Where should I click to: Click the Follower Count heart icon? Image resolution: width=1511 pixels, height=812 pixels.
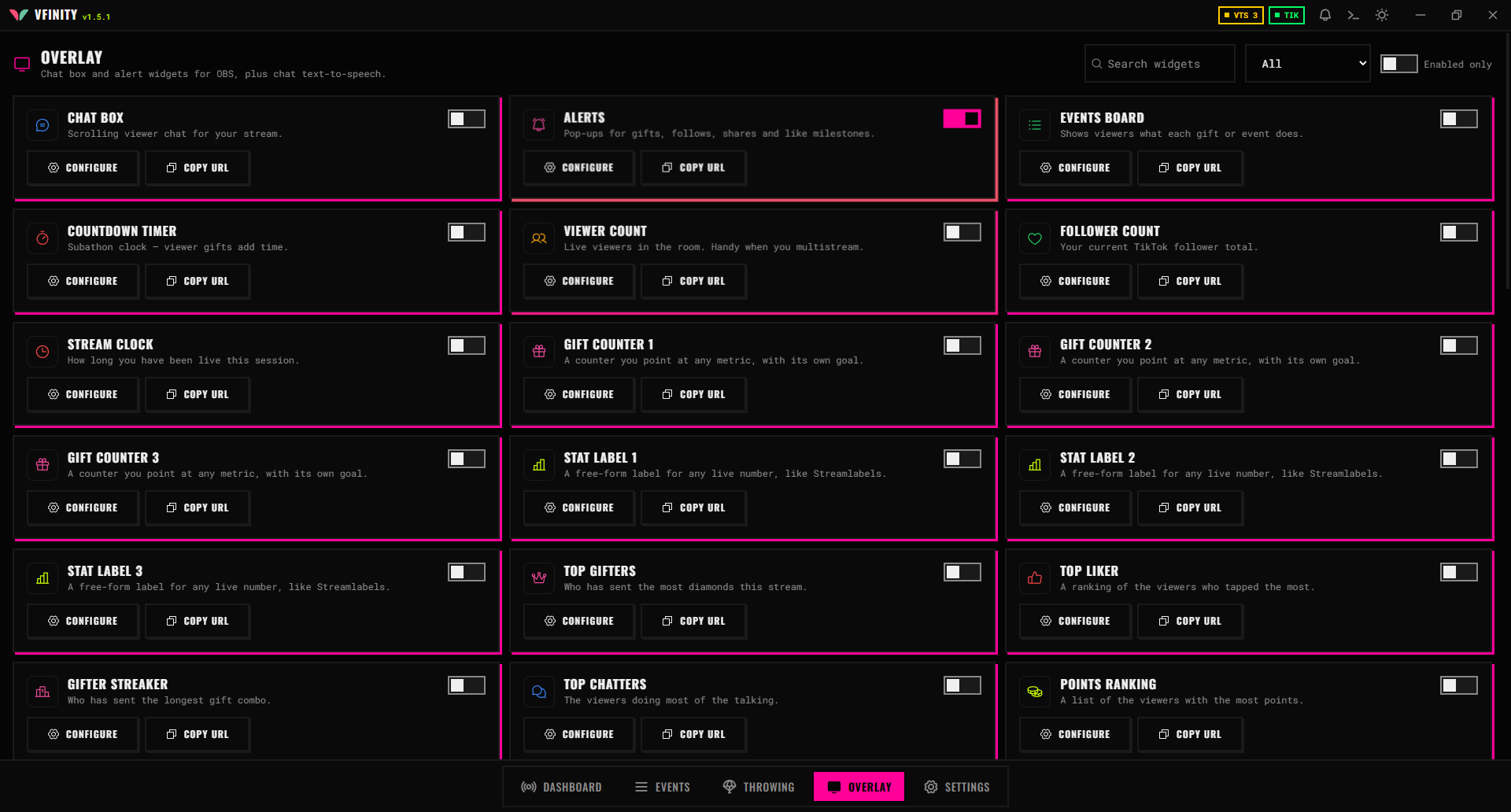[1035, 238]
